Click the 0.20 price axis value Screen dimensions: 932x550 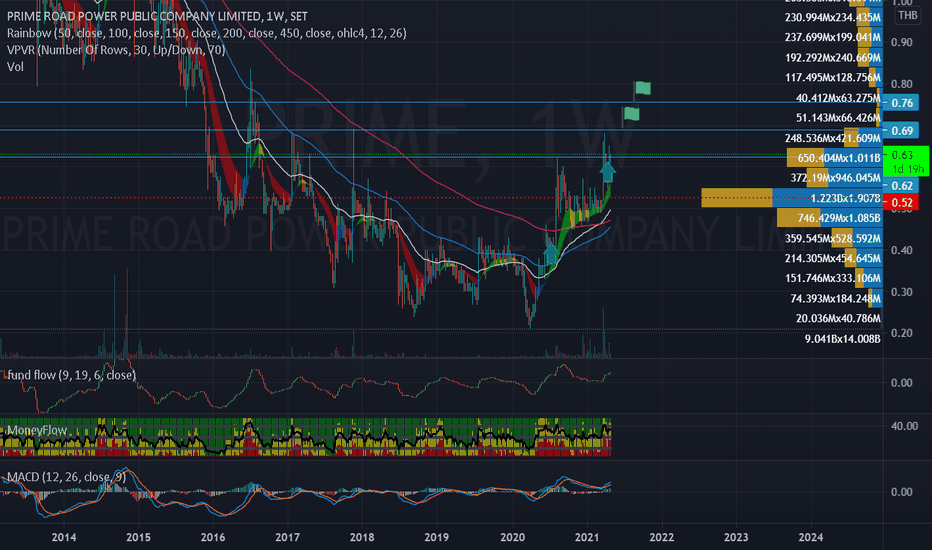902,333
